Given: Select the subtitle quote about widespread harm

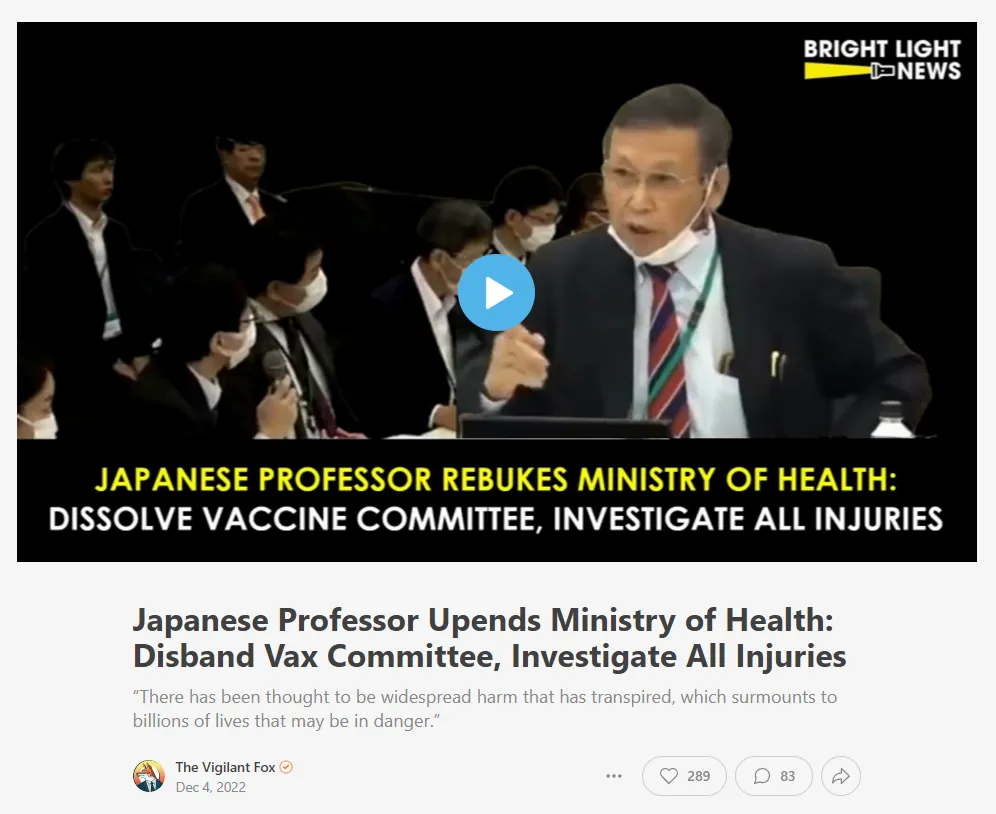Looking at the screenshot, I should [485, 709].
